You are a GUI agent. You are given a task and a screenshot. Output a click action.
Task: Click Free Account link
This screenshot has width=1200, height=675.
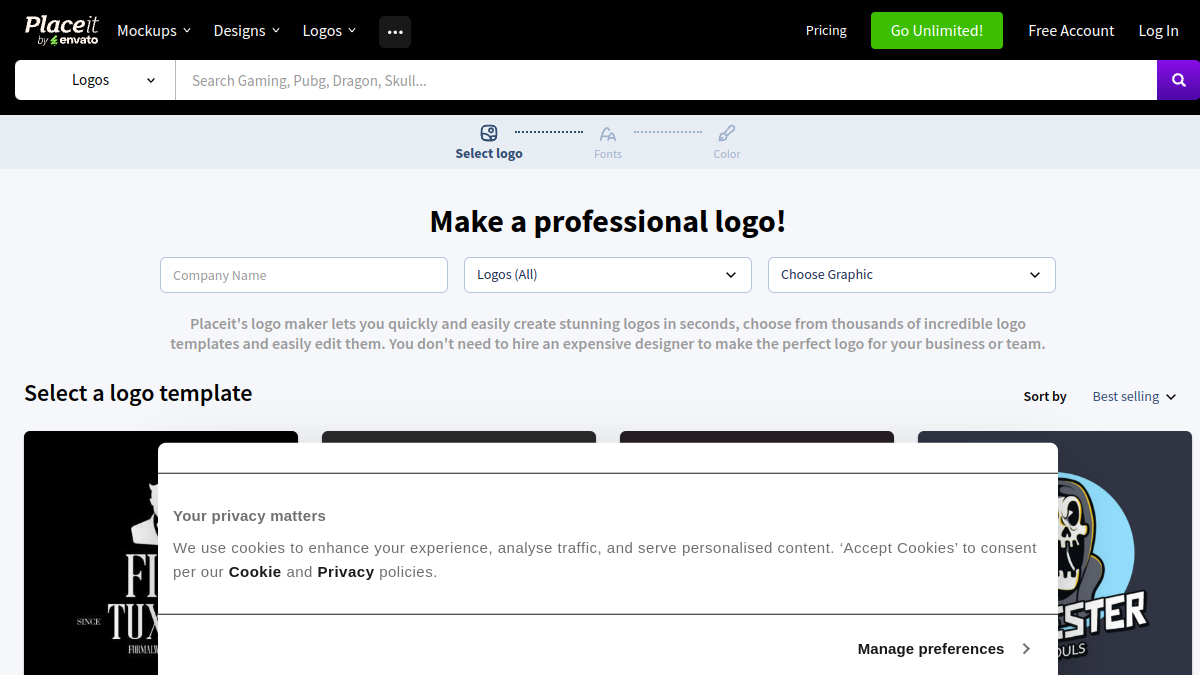click(x=1071, y=31)
